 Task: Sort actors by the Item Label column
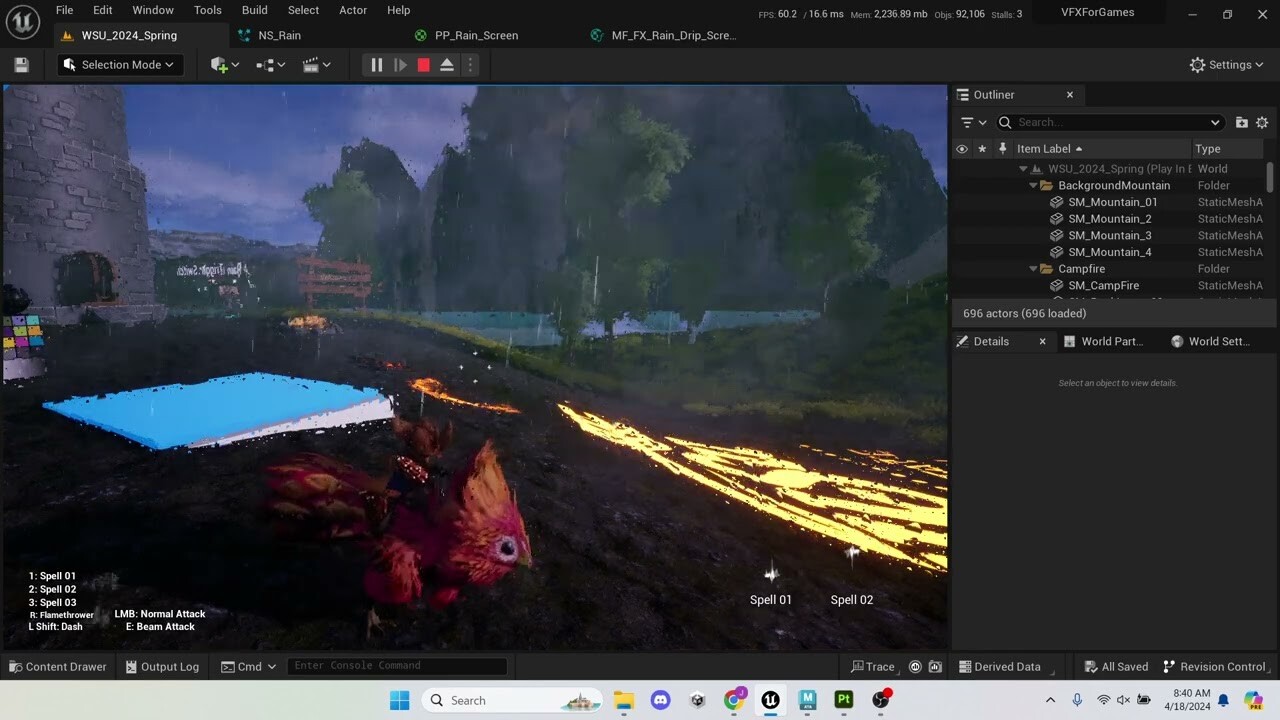1043,148
